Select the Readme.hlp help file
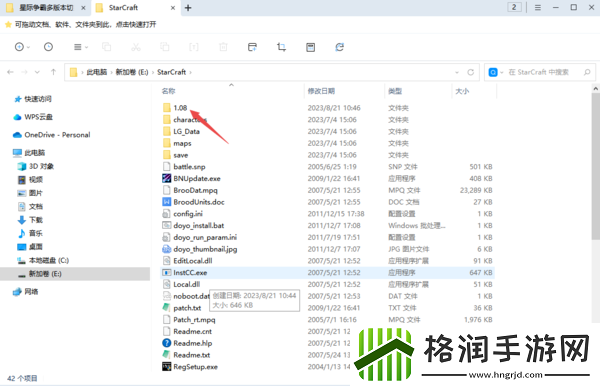 [192, 343]
